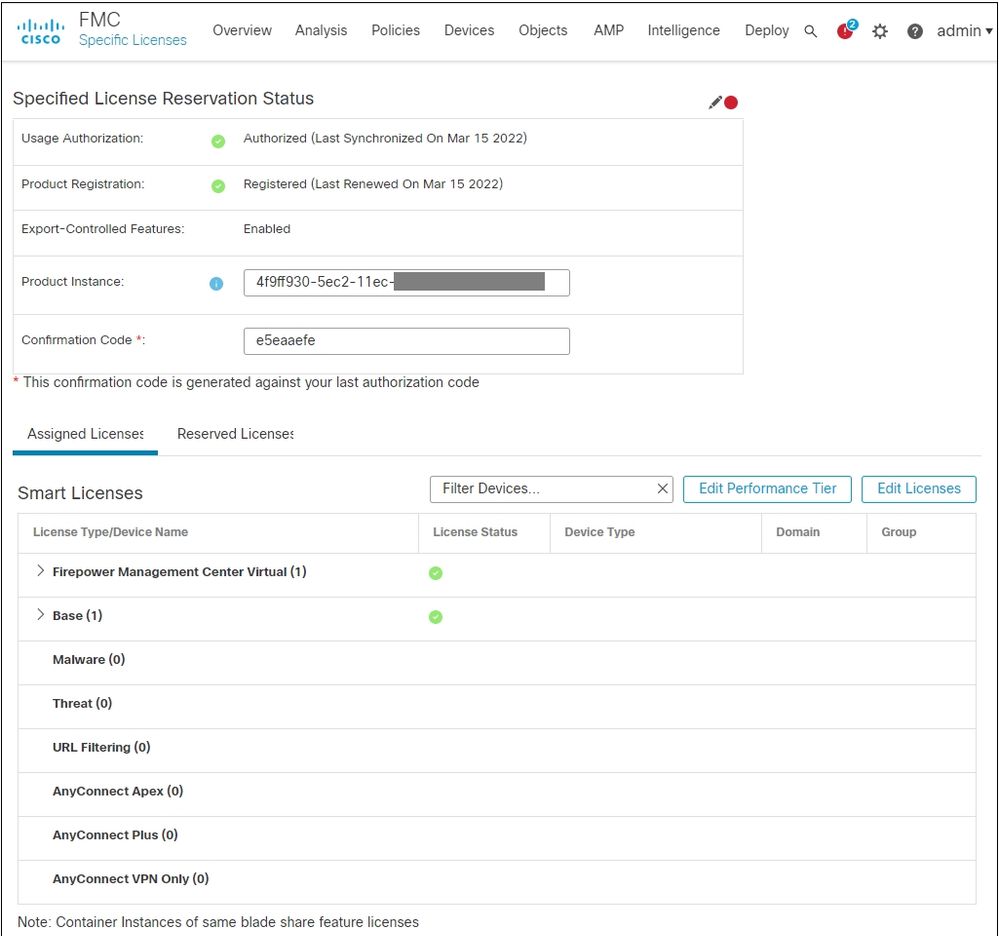The width and height of the screenshot is (999, 936).
Task: Click the Confirmation Code field
Action: pyautogui.click(x=406, y=341)
